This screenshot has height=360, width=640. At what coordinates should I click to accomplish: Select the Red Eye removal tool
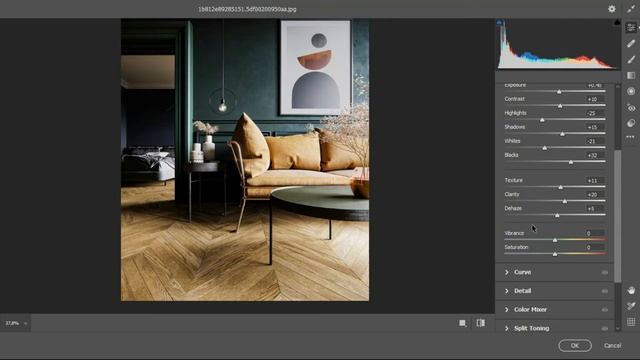[631, 108]
